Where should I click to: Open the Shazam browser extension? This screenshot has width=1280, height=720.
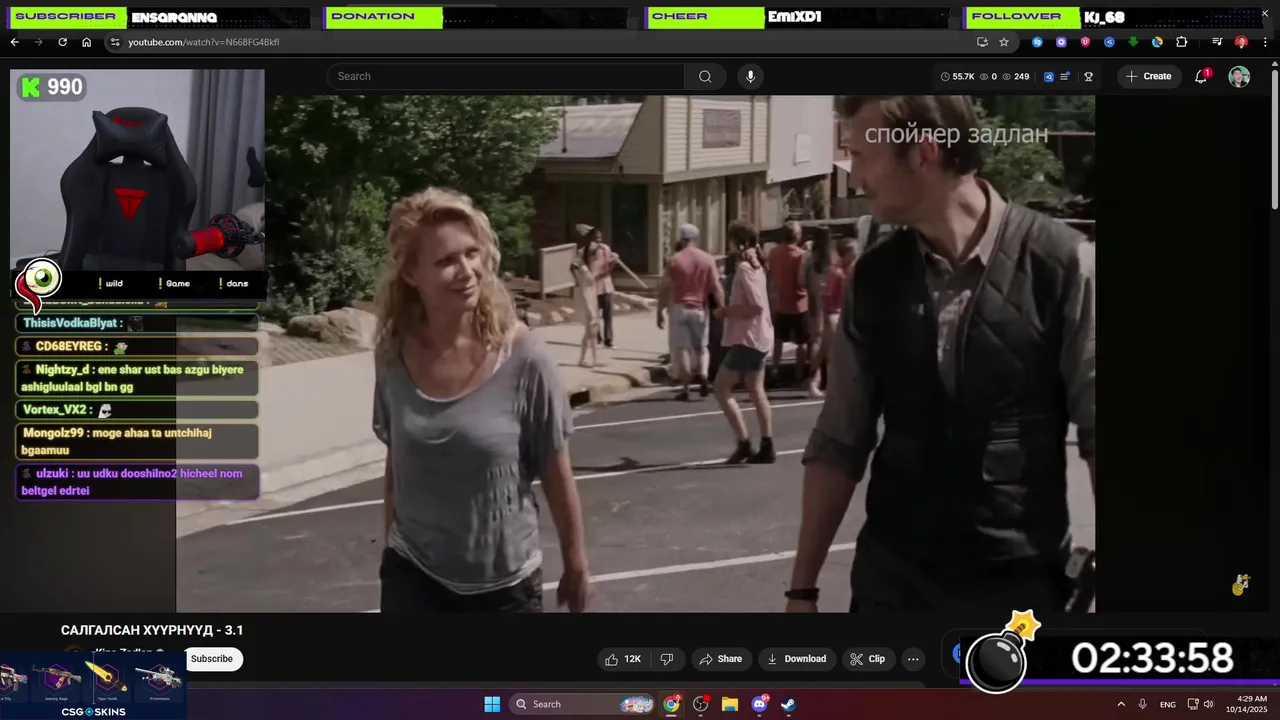pos(1037,42)
